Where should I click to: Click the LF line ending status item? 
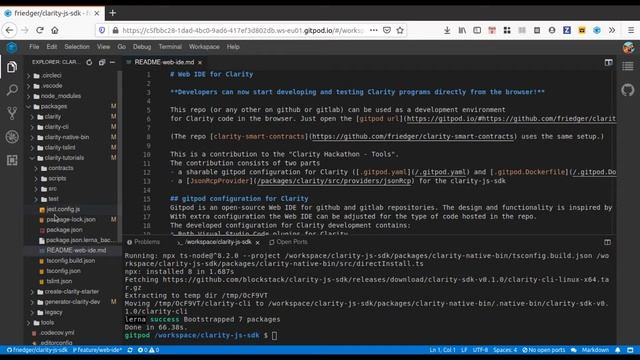point(464,350)
